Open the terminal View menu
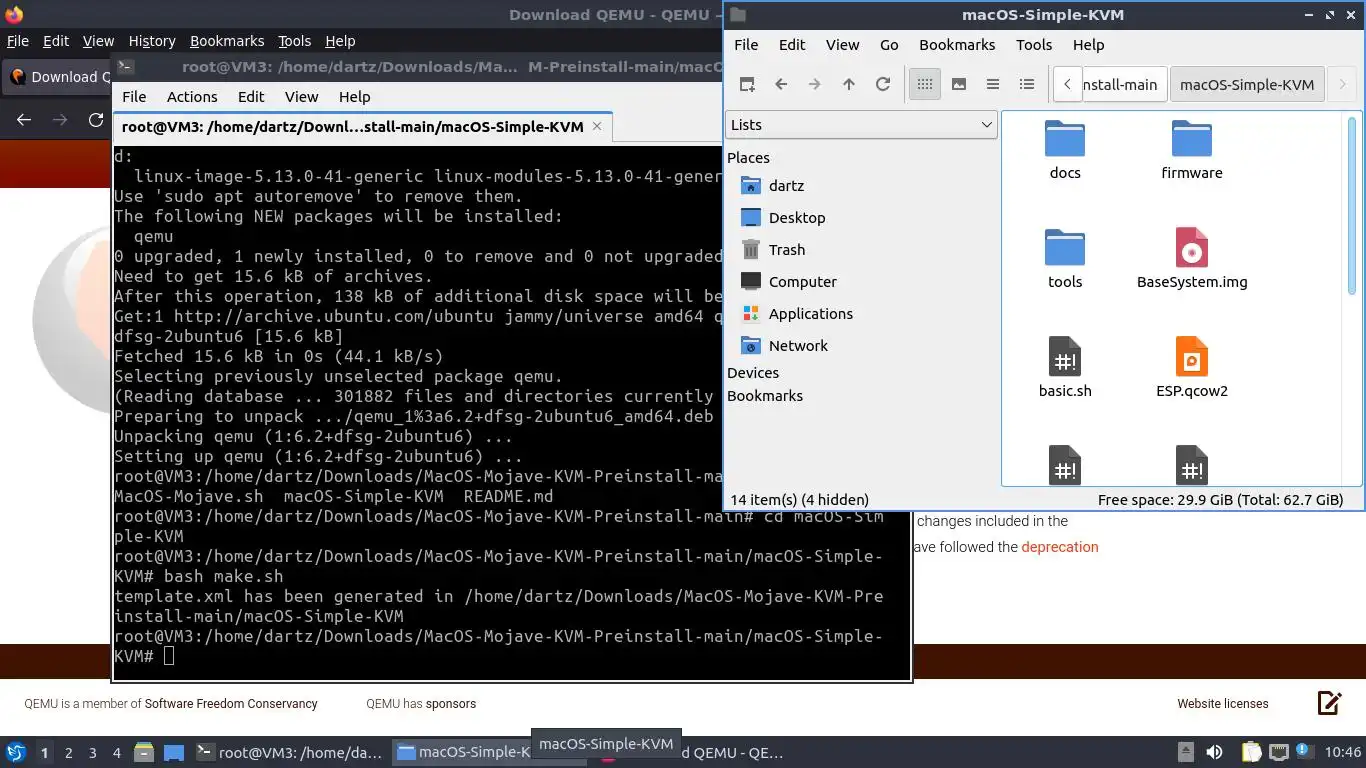 click(301, 97)
